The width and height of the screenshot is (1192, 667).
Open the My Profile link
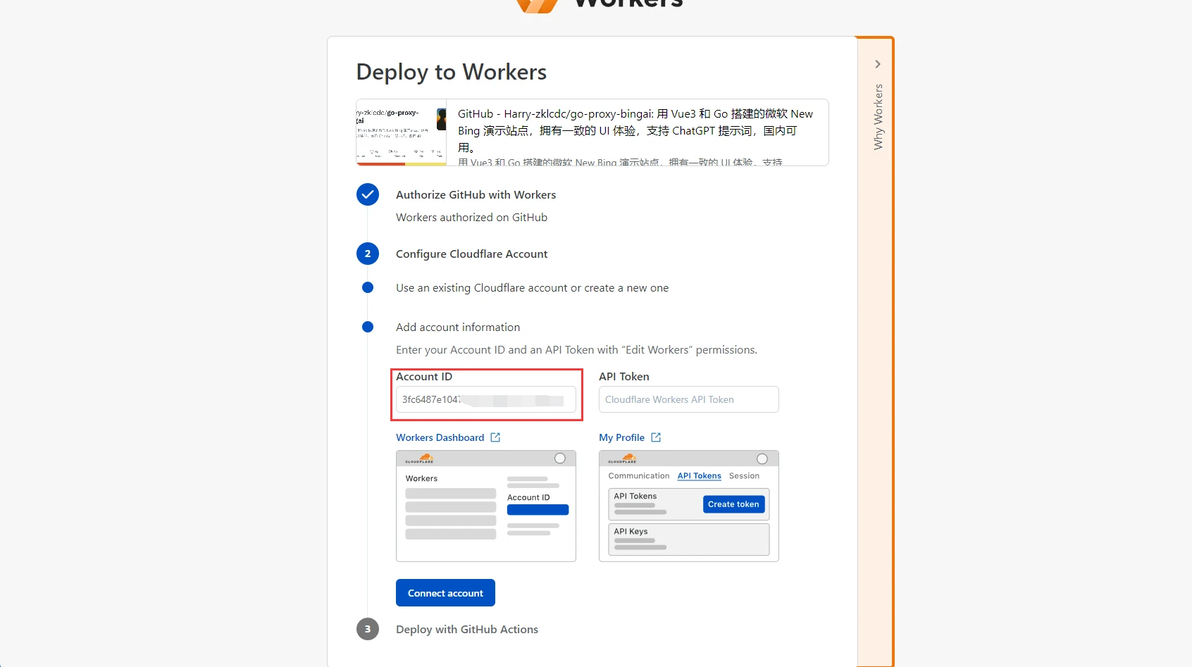621,437
